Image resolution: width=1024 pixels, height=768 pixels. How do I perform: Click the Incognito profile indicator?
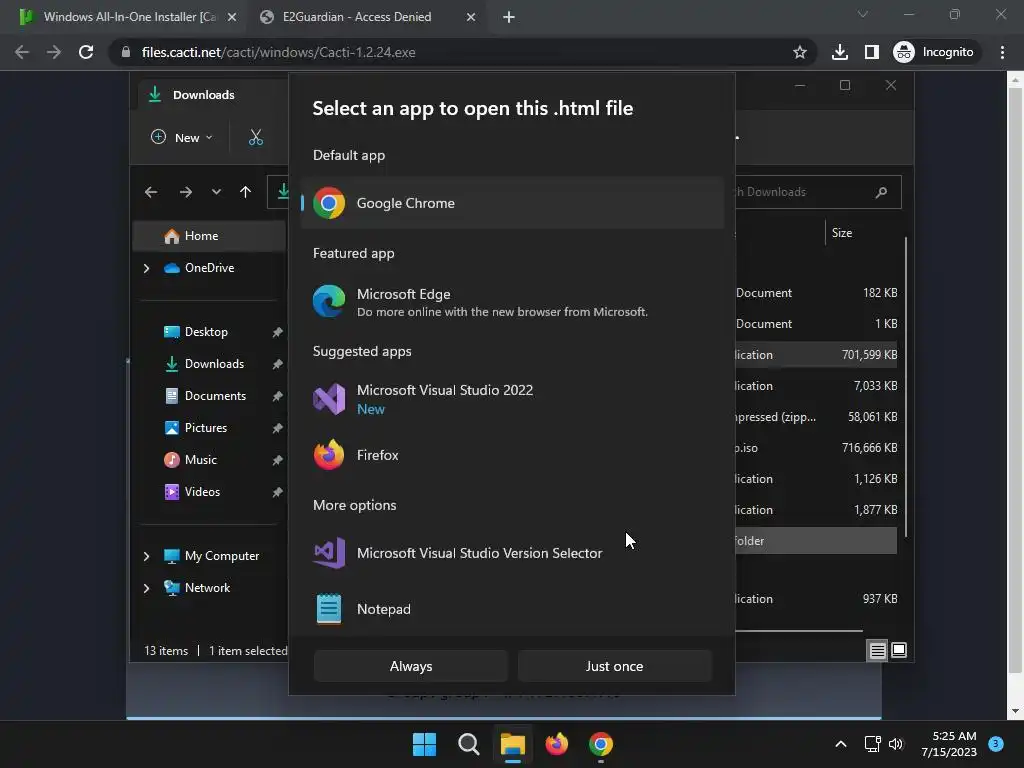coord(934,52)
